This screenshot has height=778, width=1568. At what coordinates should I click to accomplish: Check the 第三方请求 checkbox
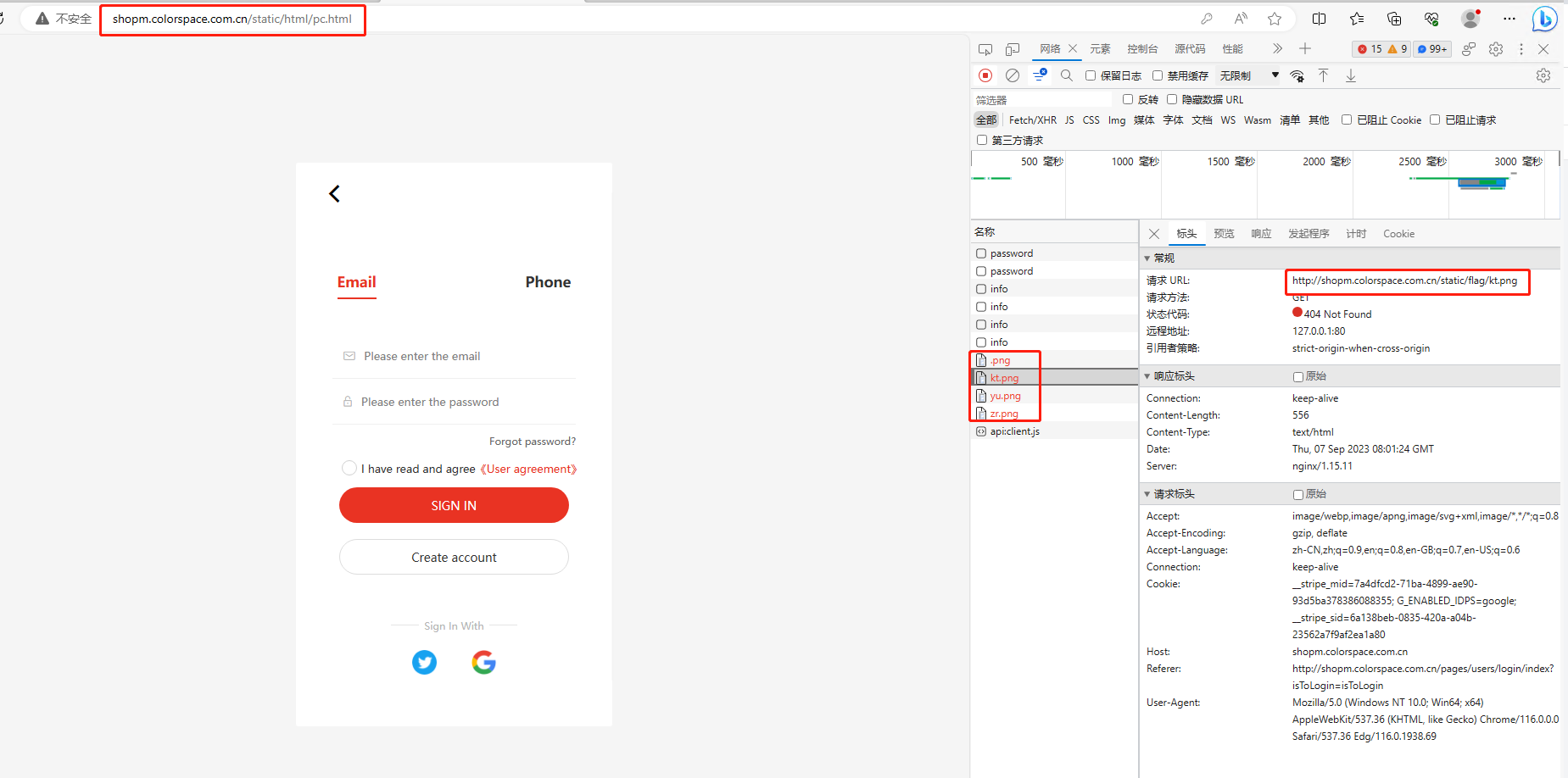click(982, 140)
